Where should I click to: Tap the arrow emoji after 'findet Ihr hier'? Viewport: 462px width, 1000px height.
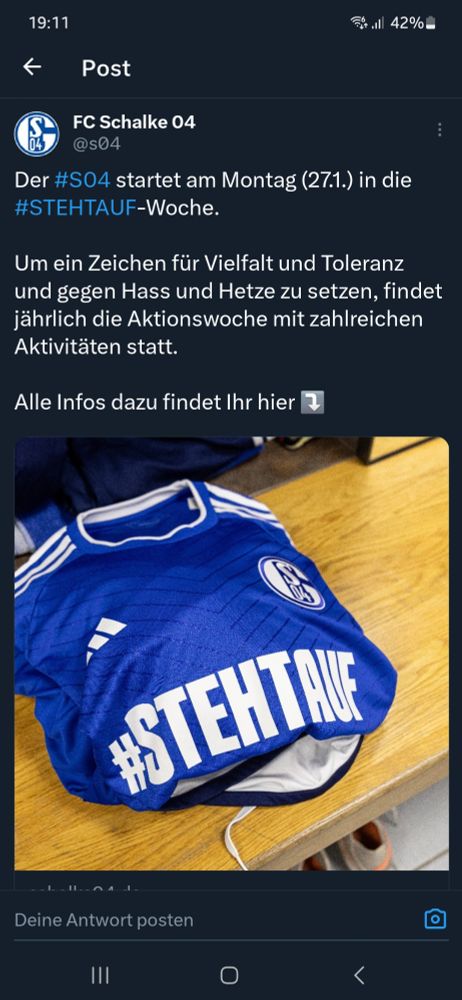[x=313, y=403]
